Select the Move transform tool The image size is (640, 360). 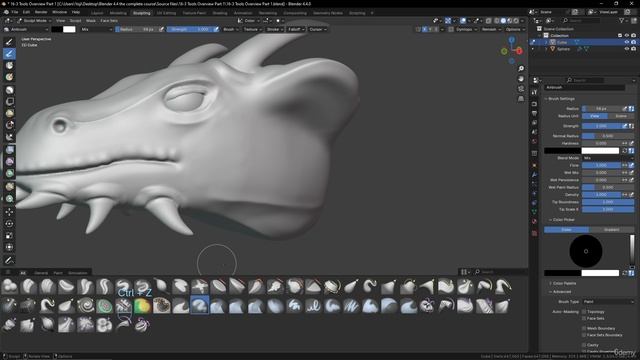[x=9, y=212]
